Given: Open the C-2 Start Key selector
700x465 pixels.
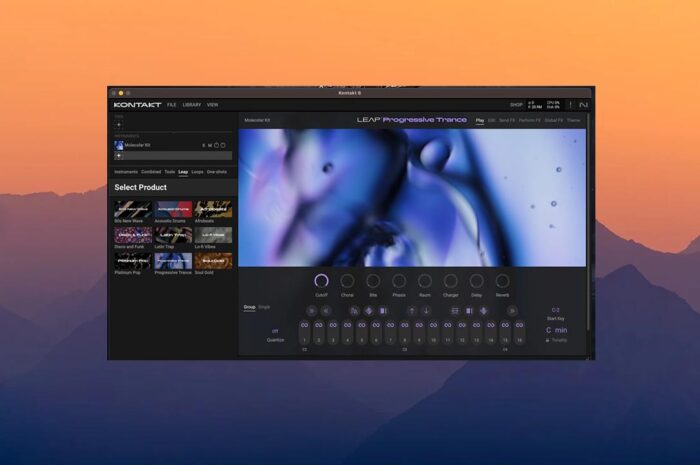Looking at the screenshot, I should point(556,310).
